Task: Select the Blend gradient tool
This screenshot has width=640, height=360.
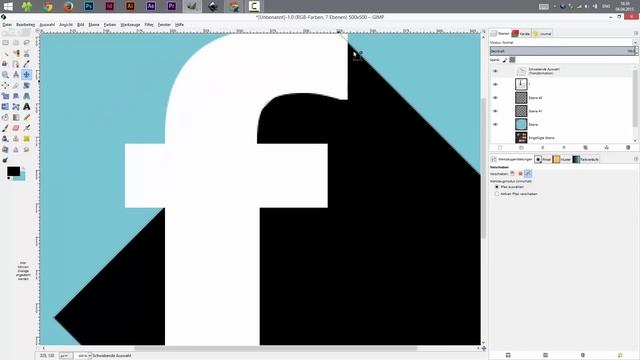Action: tap(16, 117)
